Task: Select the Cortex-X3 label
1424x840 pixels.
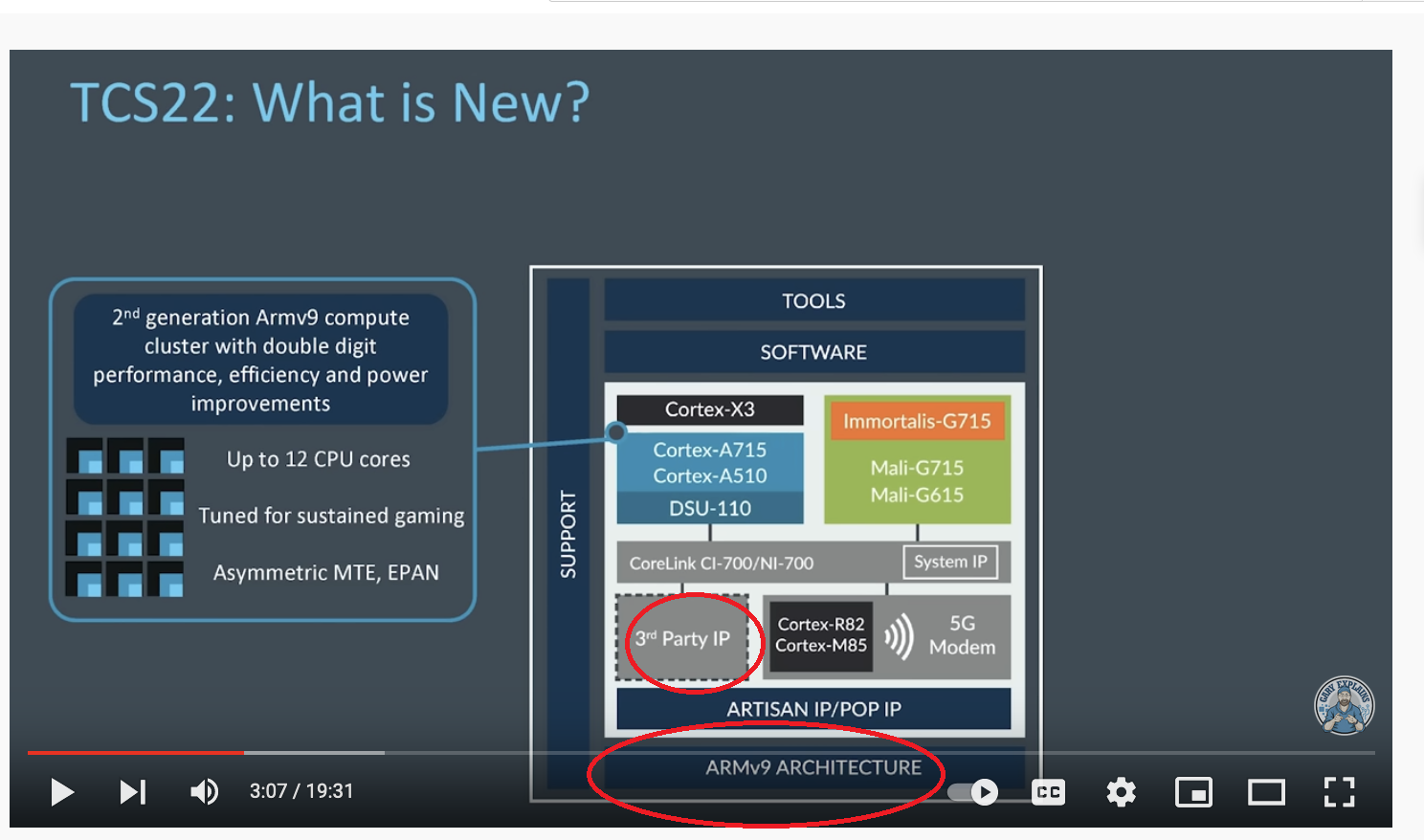Action: click(709, 409)
